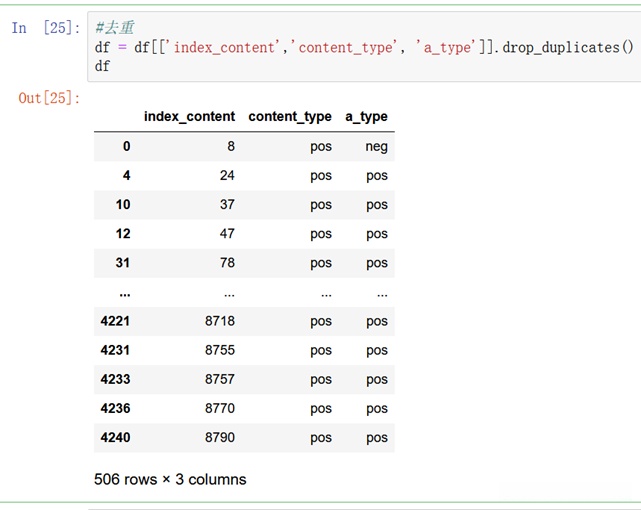Screen dimensions: 641x510
Task: Select row index 4233
Action: point(115,379)
